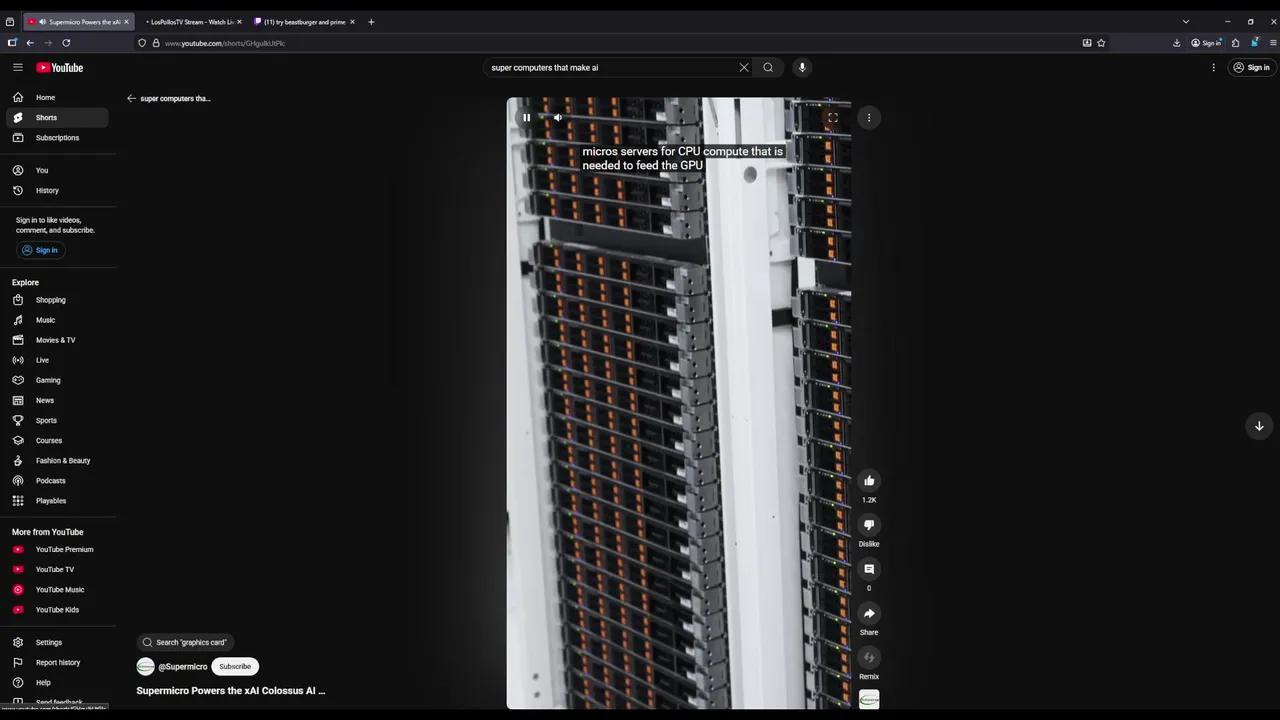Screen dimensions: 1280x720
Task: Dislike this Short
Action: point(869,524)
